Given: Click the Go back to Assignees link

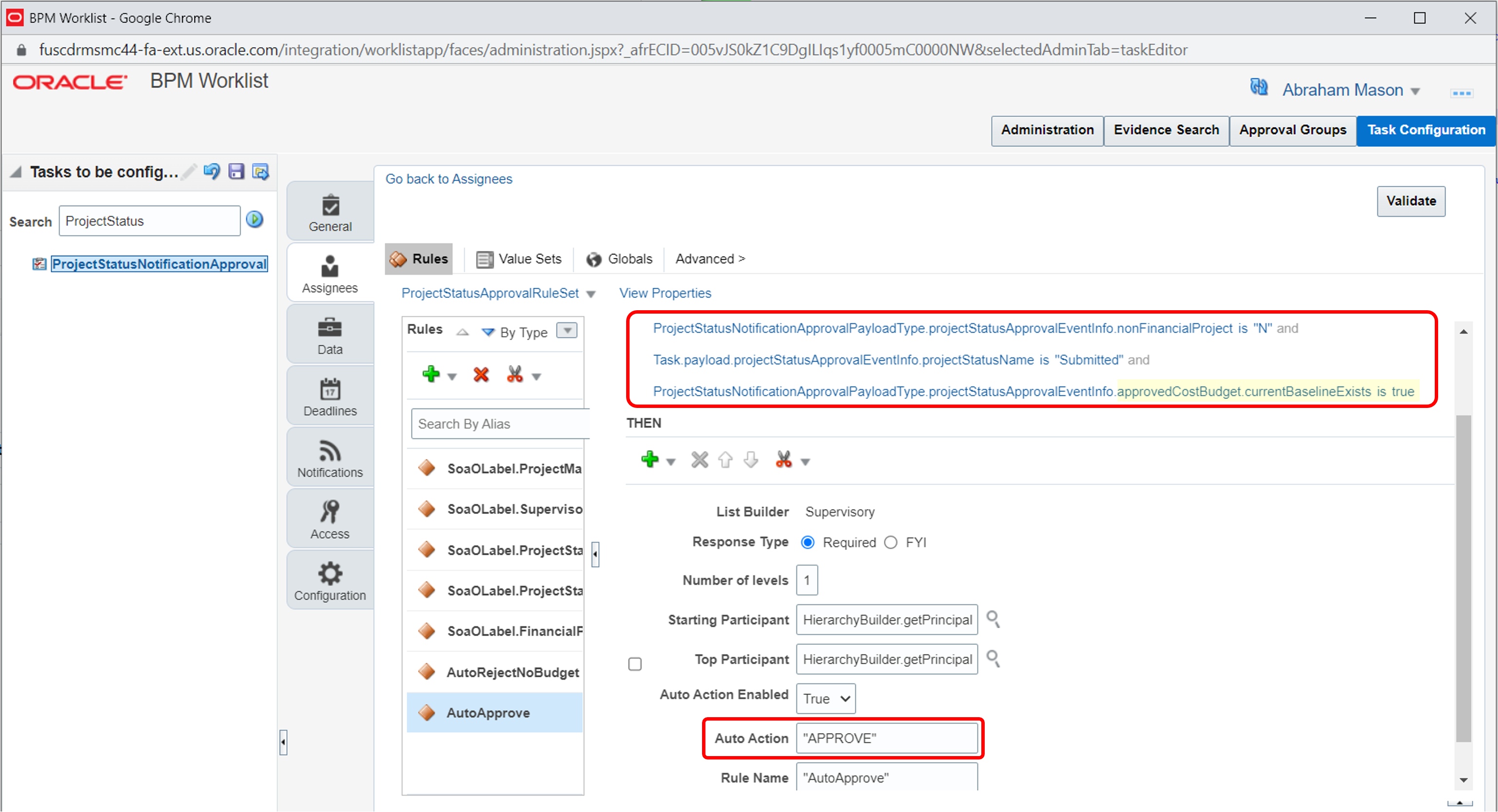Looking at the screenshot, I should click(x=449, y=179).
